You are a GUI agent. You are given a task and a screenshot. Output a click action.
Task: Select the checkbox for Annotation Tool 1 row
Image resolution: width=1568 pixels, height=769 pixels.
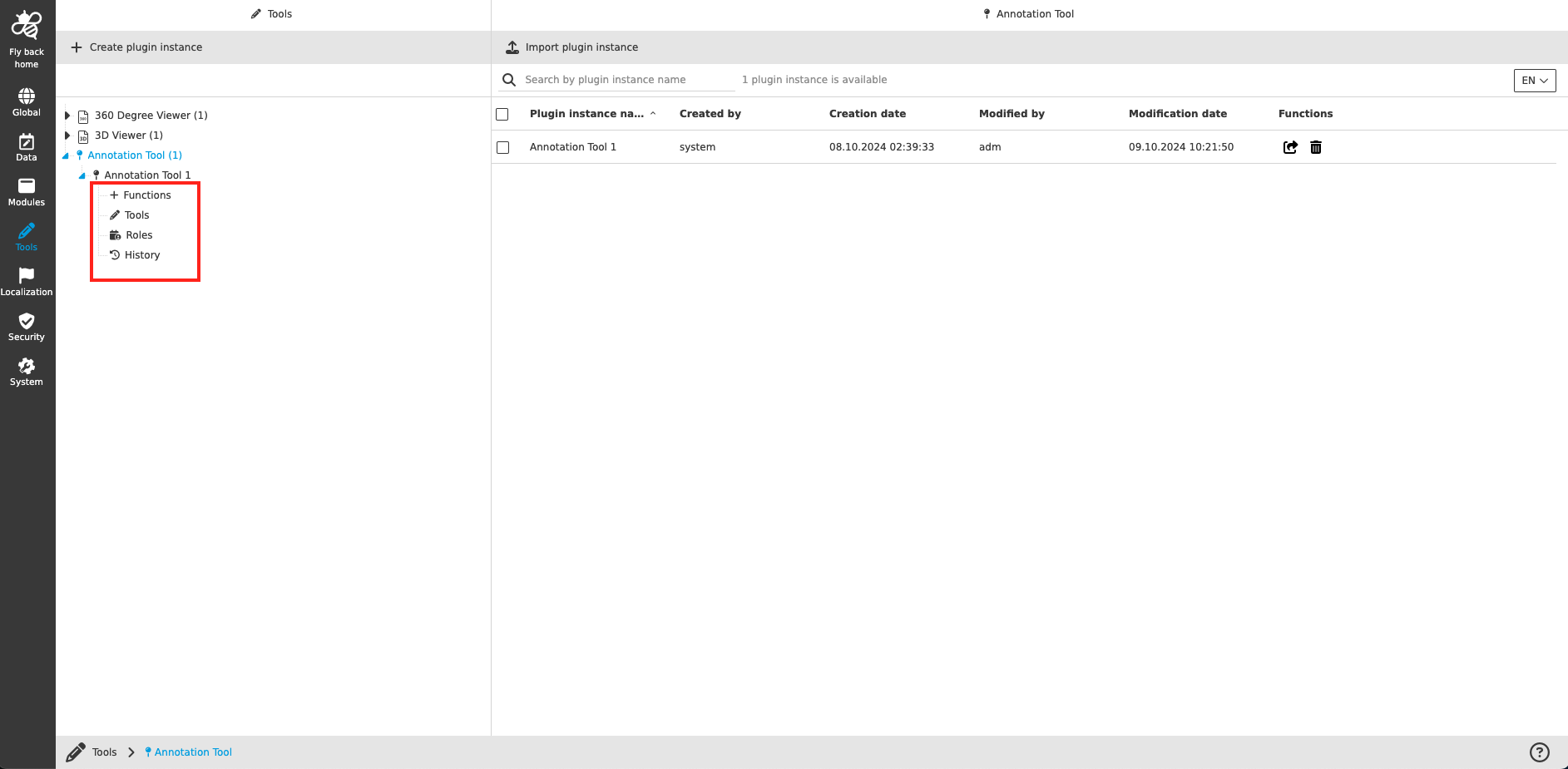pyautogui.click(x=502, y=147)
